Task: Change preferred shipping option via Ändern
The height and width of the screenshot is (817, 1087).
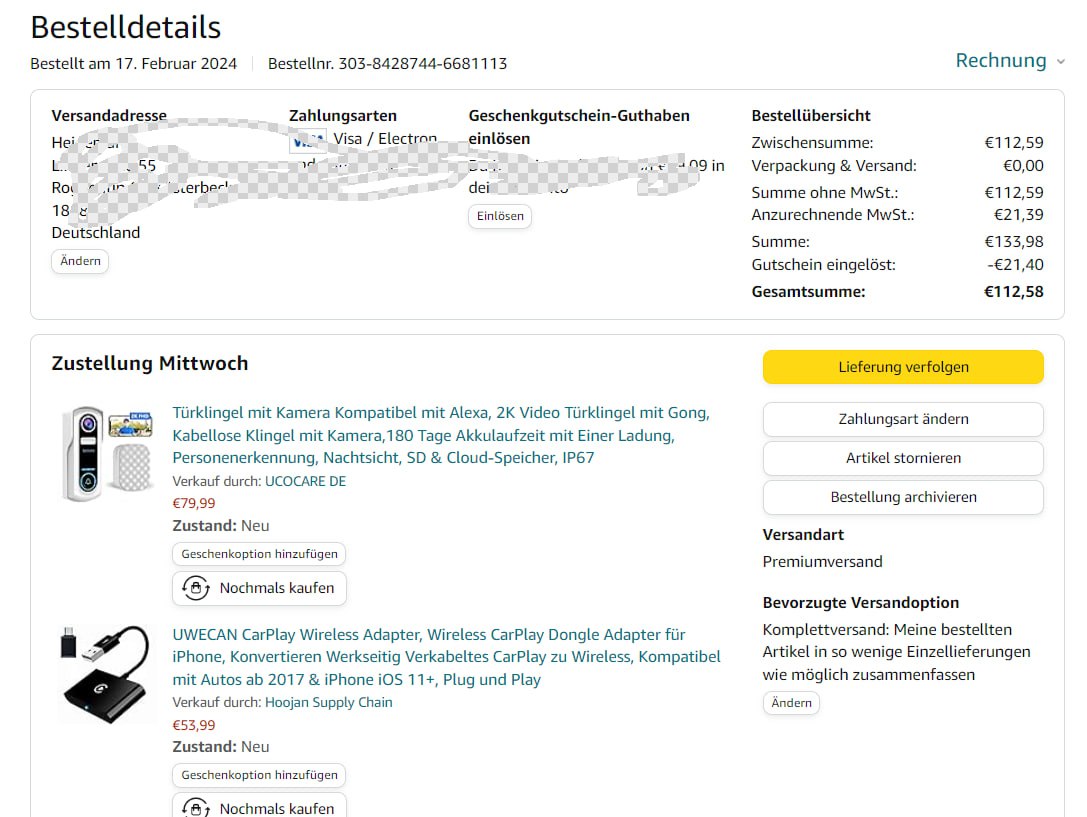Action: coord(791,703)
